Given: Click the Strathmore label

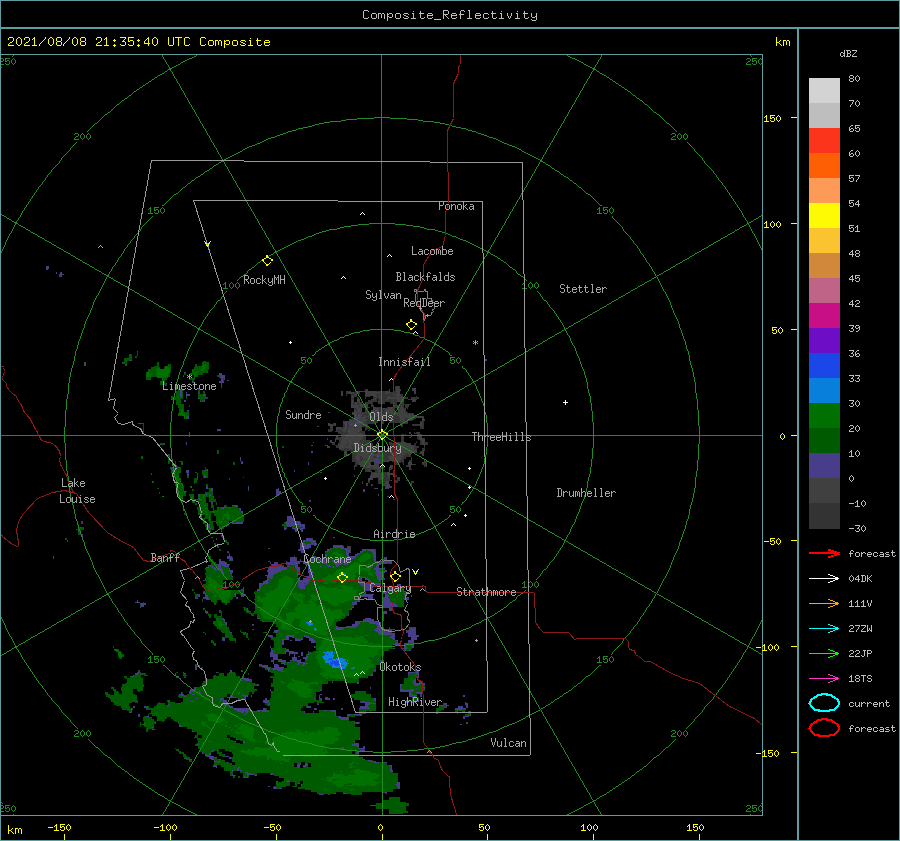Looking at the screenshot, I should tap(486, 592).
